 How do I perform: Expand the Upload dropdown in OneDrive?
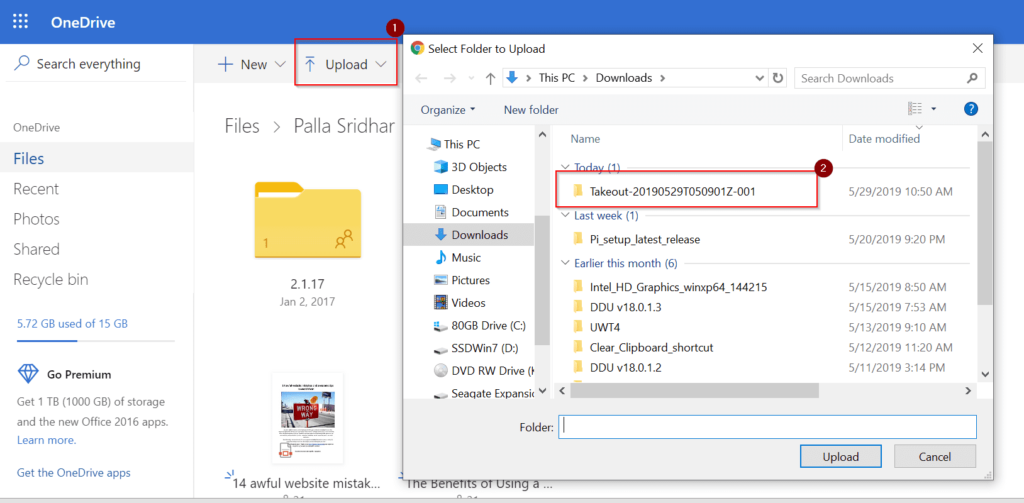pyautogui.click(x=381, y=64)
